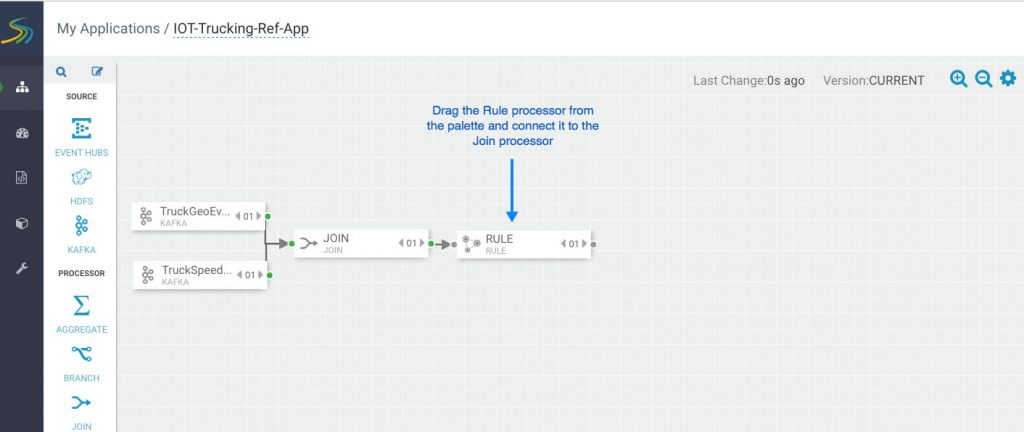This screenshot has height=432, width=1024.
Task: Click the zoom in magnifier icon
Action: [x=958, y=79]
